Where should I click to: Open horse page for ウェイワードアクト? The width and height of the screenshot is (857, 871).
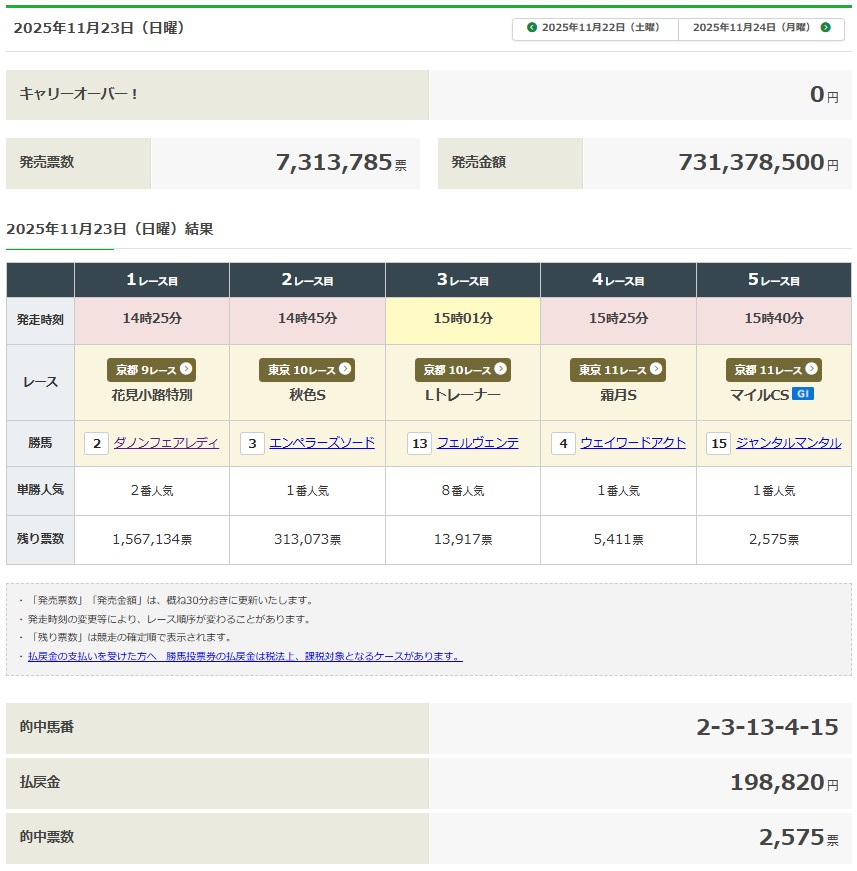coord(633,443)
